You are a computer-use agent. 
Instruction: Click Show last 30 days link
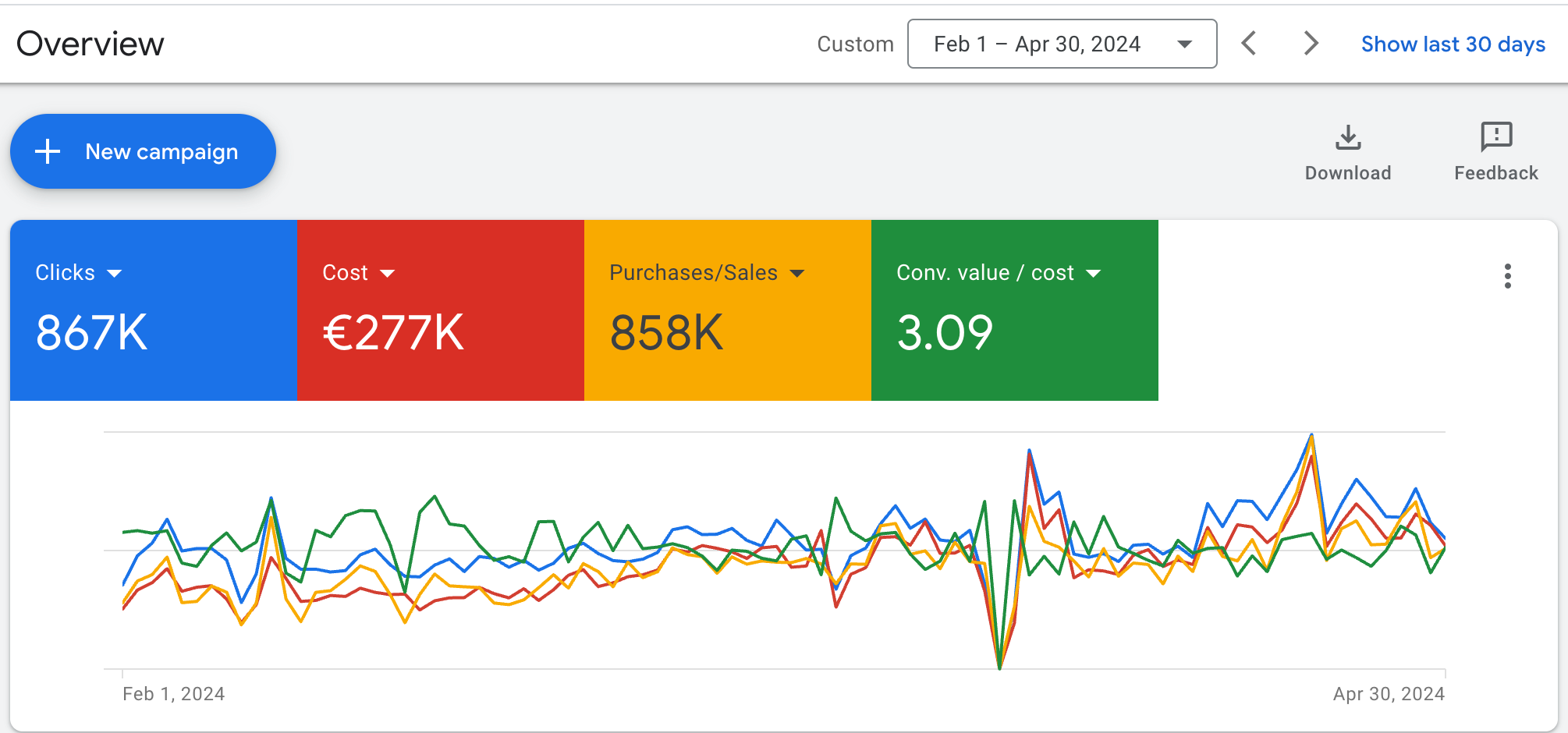pos(1453,44)
